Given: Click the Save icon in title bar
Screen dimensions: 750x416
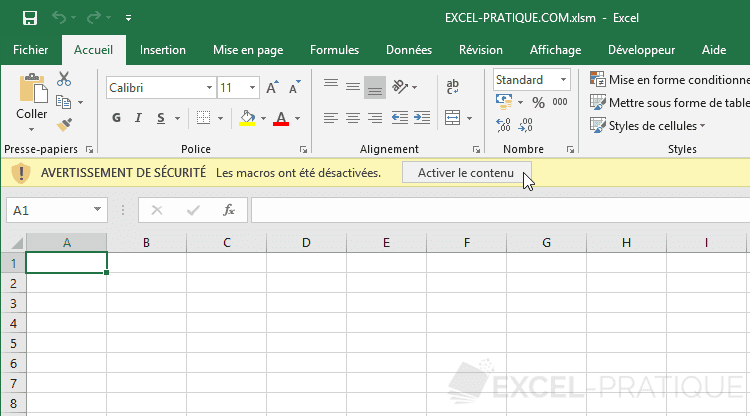Looking at the screenshot, I should coord(29,19).
